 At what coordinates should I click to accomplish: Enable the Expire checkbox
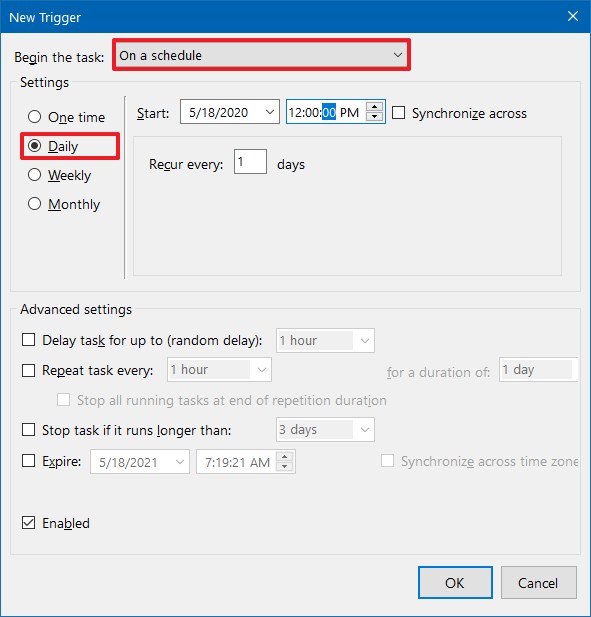[28, 460]
